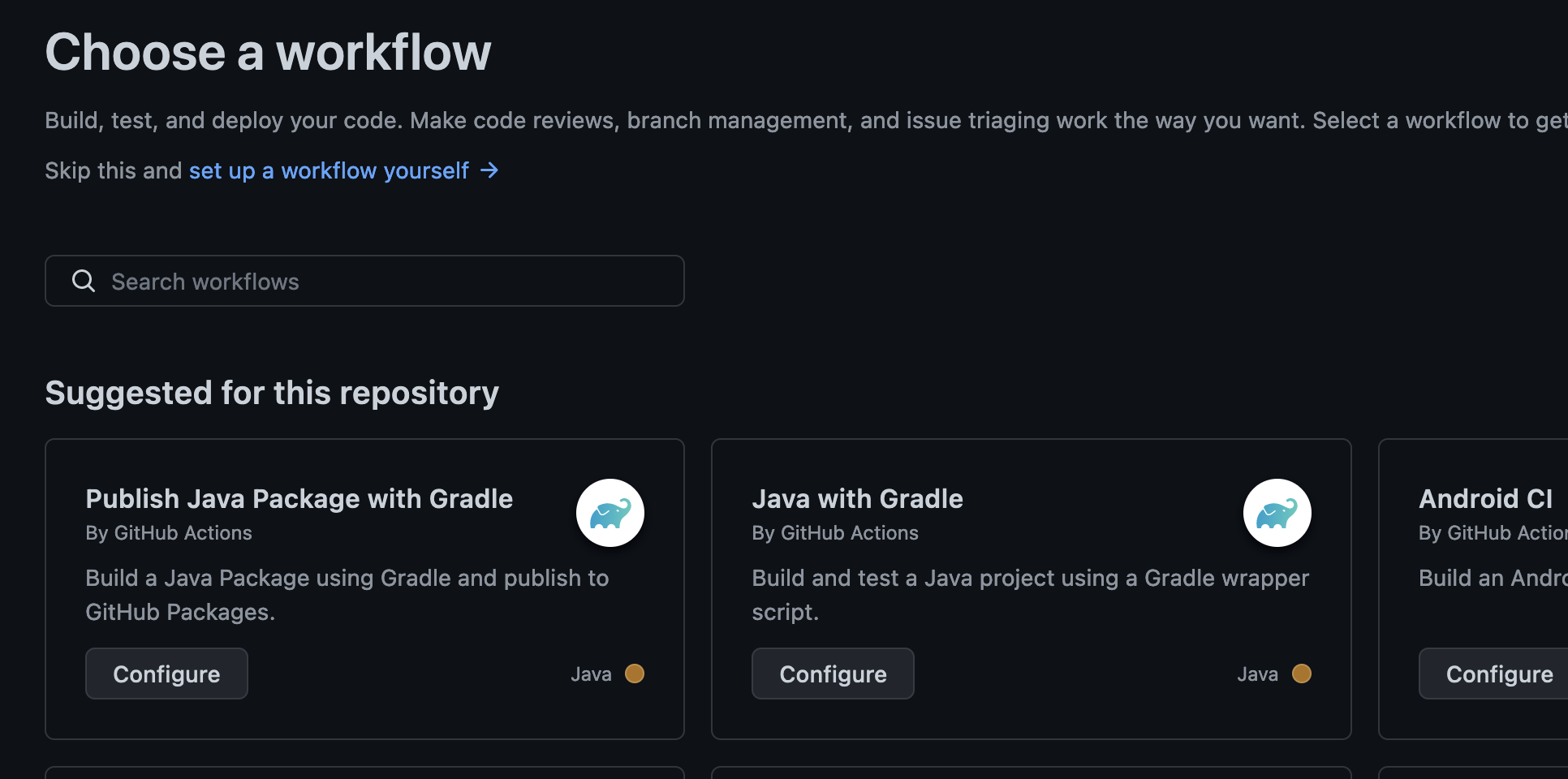
Task: Click Java language label on Publish Java Package card
Action: 591,674
